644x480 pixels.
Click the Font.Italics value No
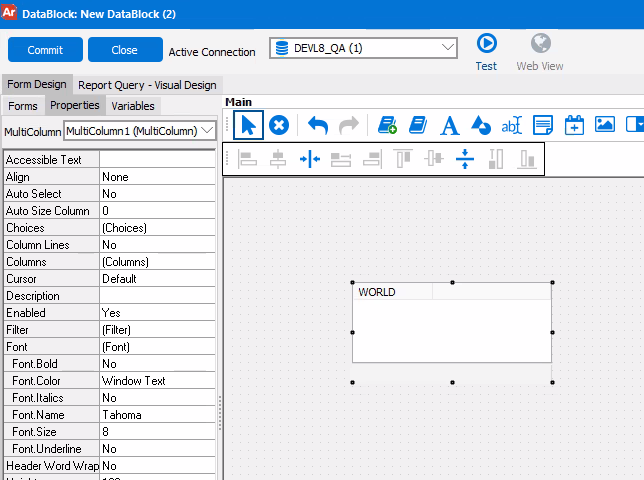[x=157, y=397]
